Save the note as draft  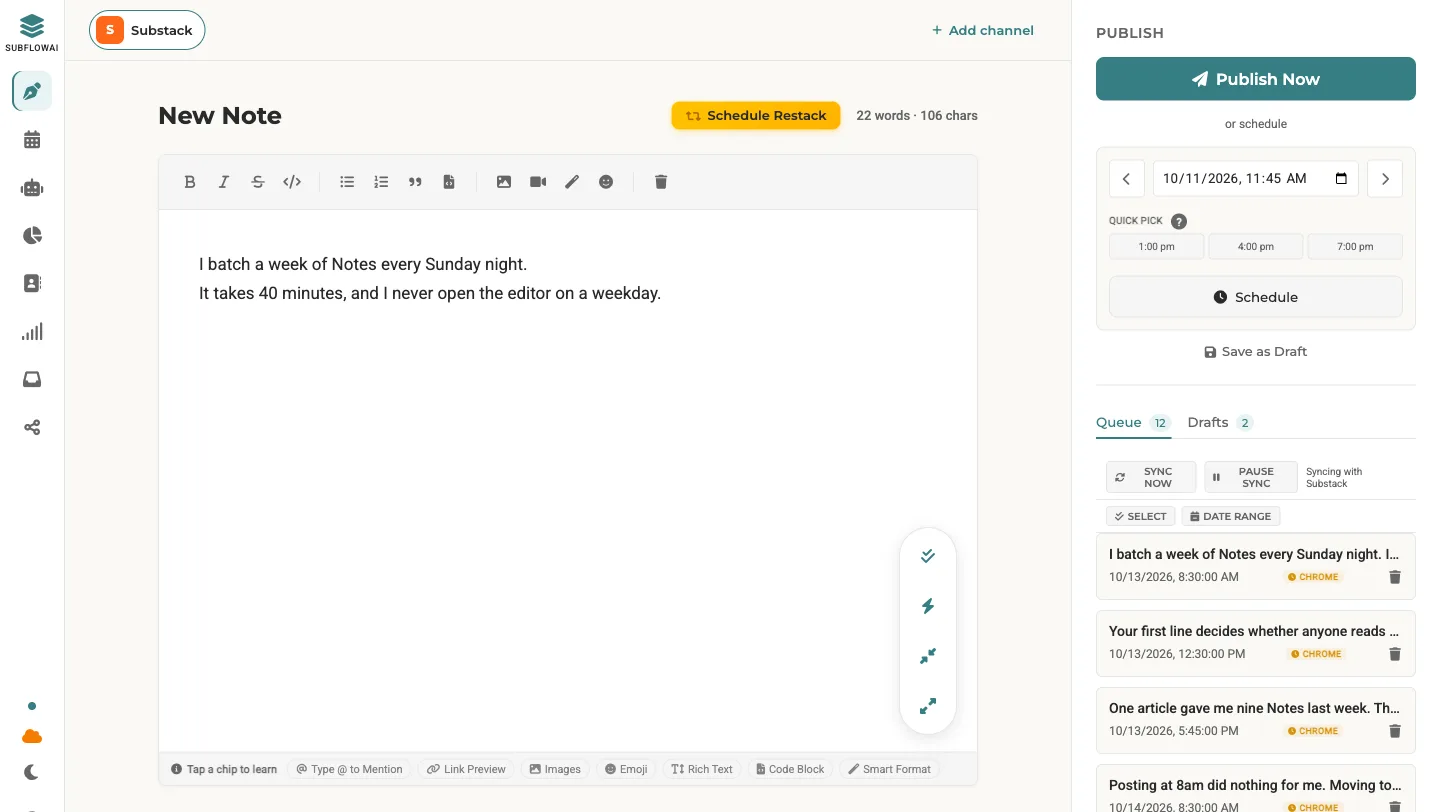[1256, 351]
